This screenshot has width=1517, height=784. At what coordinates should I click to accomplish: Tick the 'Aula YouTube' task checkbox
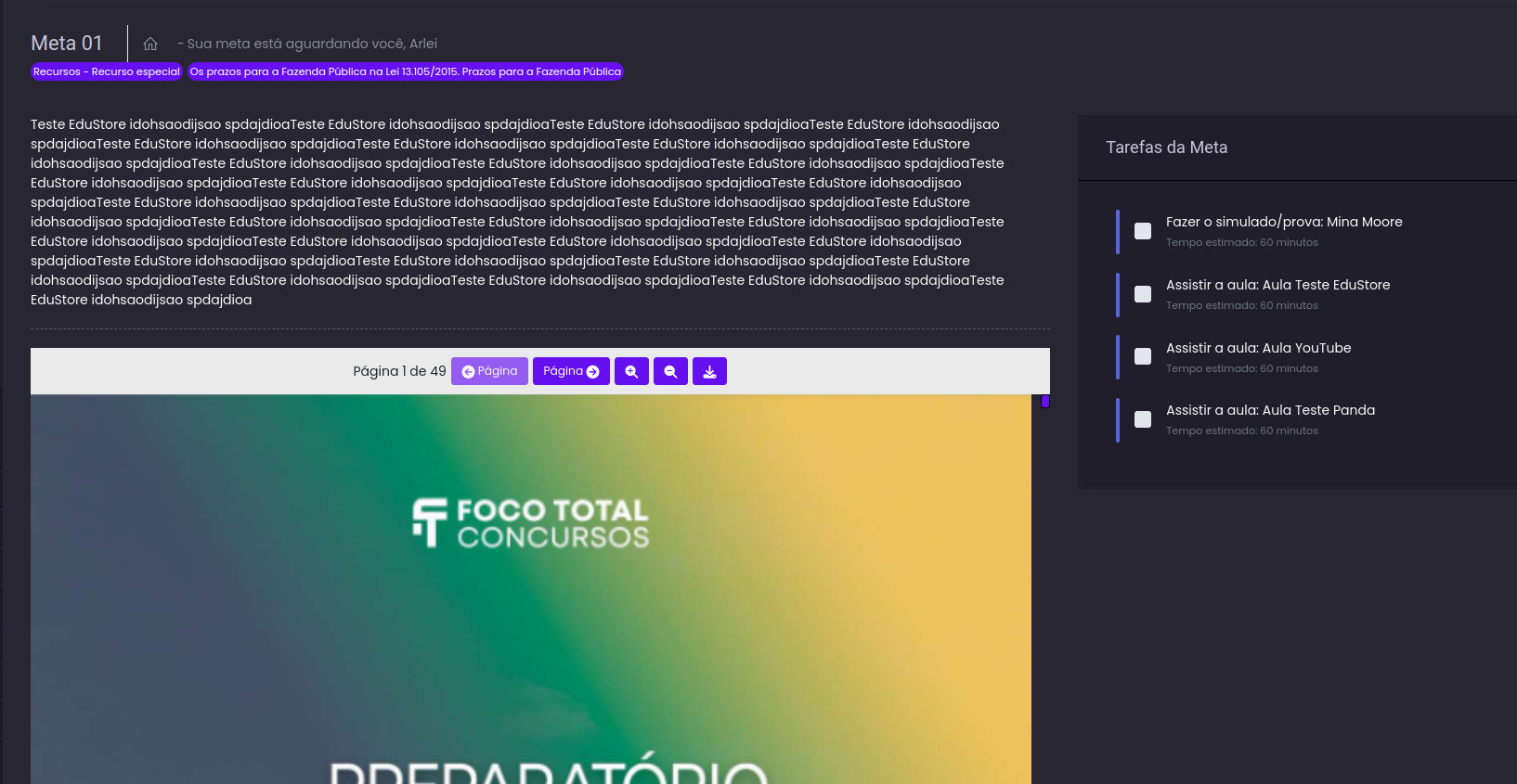tap(1143, 356)
